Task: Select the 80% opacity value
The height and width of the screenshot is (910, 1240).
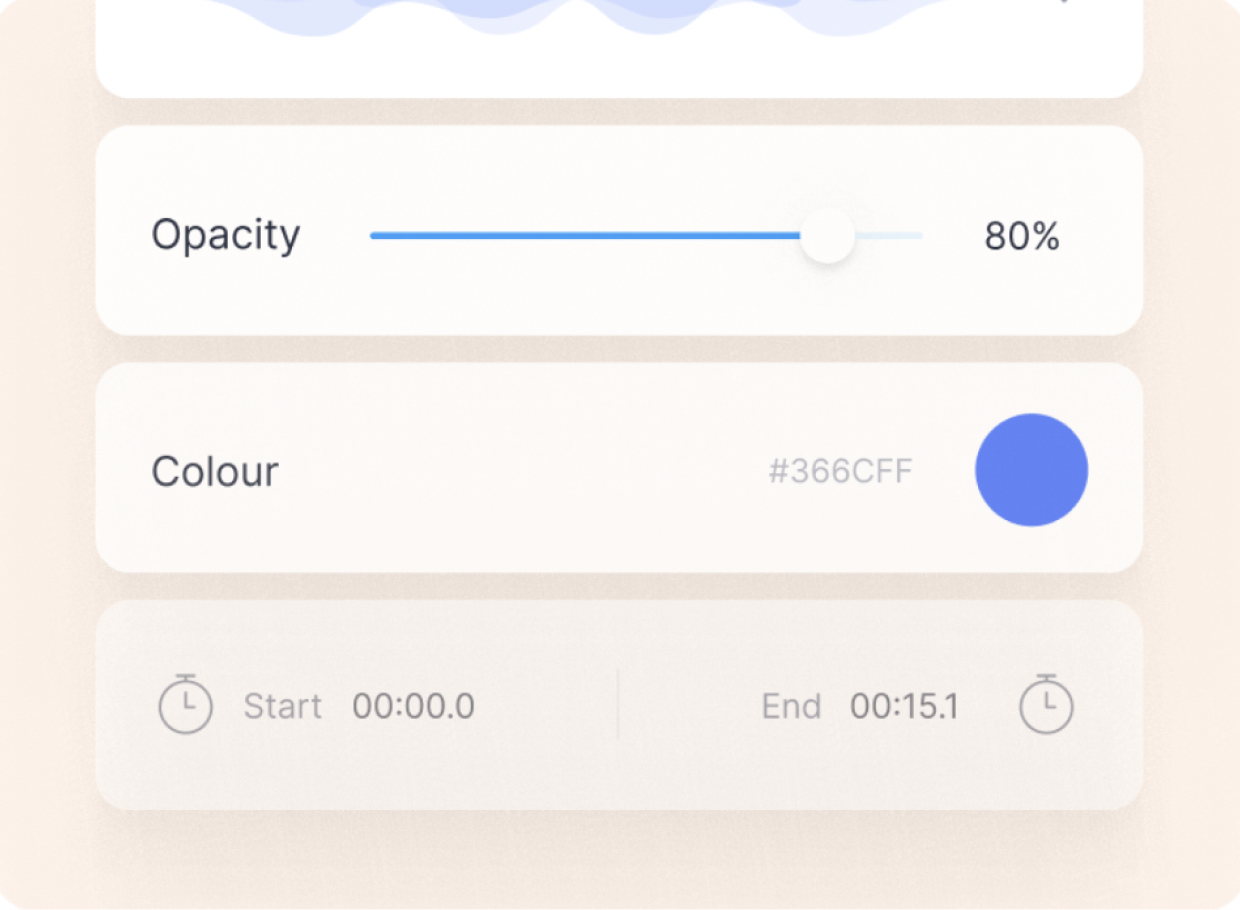Action: 1021,237
